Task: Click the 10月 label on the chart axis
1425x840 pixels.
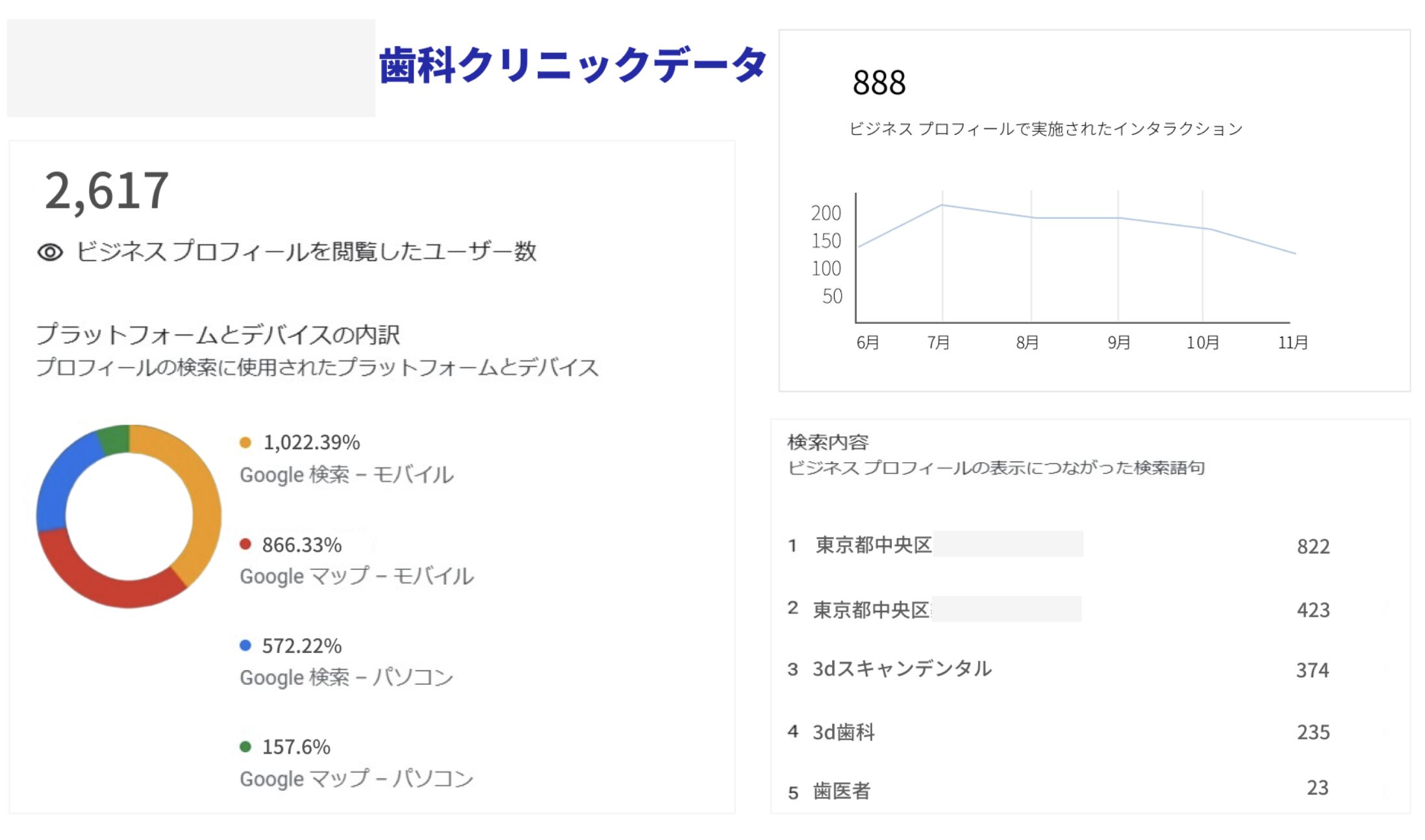Action: [1202, 343]
